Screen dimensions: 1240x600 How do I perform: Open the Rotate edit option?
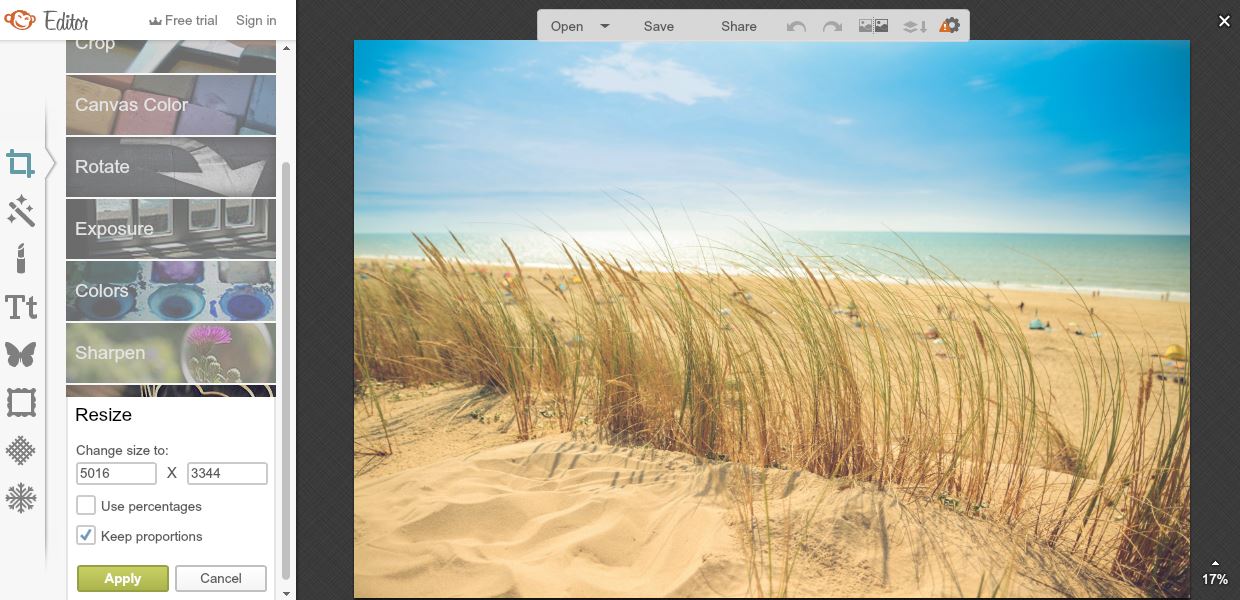coord(171,167)
